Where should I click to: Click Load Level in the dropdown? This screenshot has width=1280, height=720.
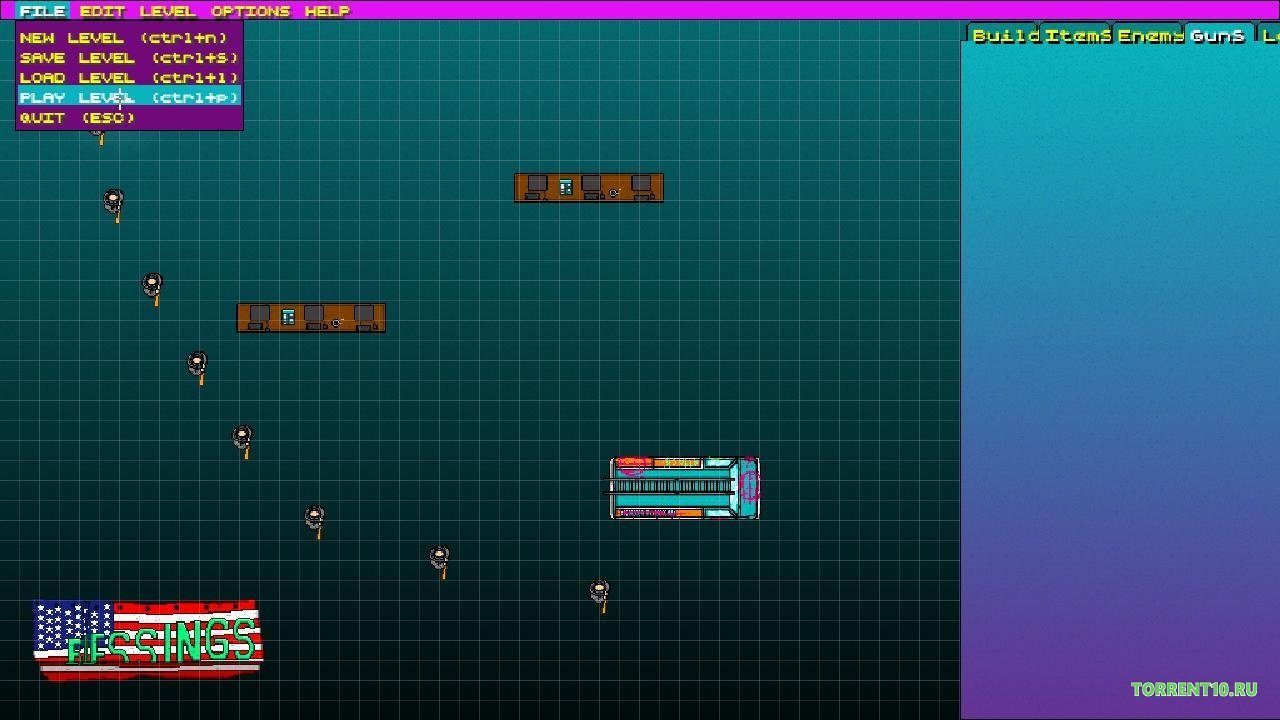pos(129,77)
